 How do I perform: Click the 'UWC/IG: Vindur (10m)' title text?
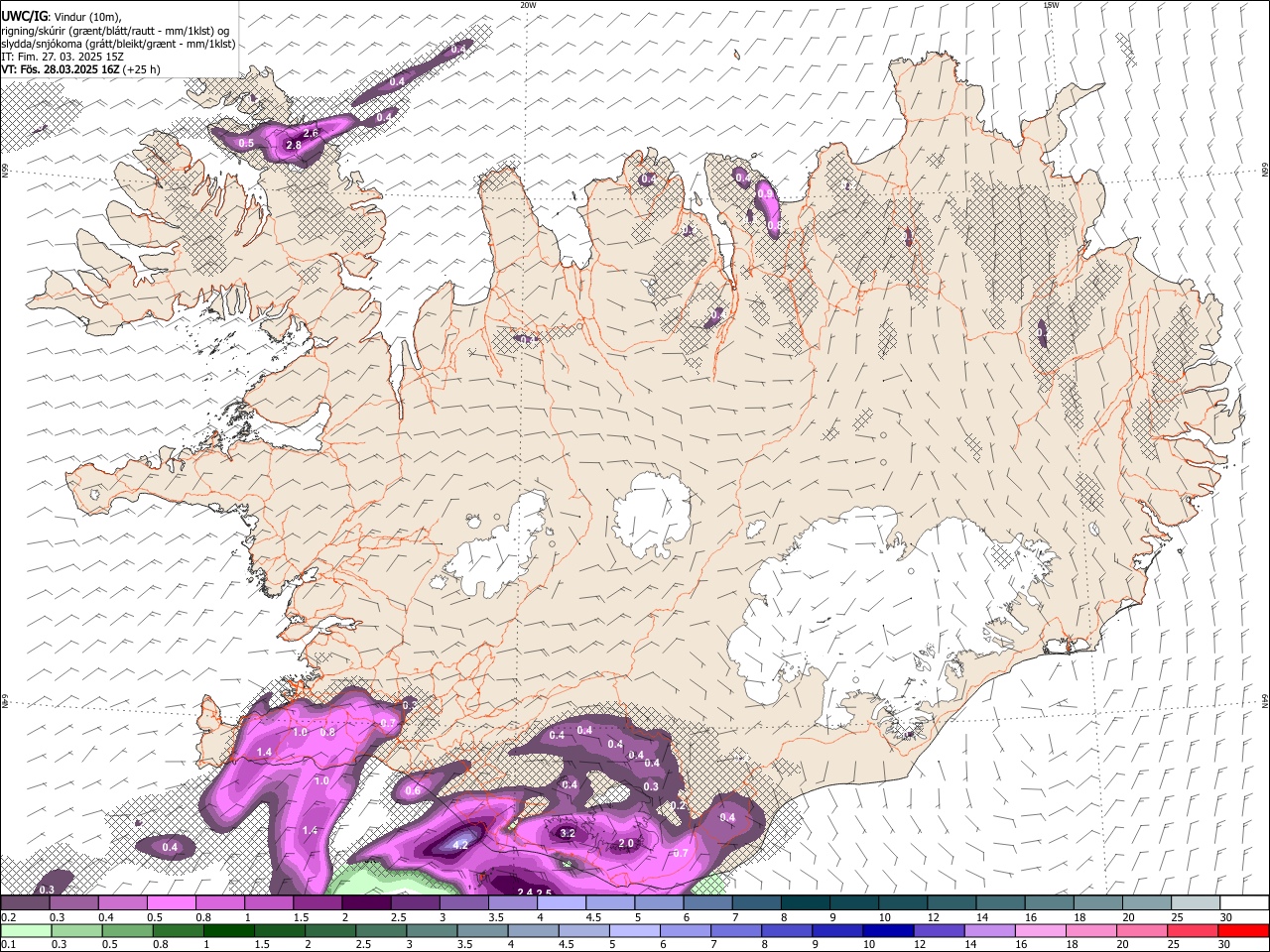click(x=61, y=17)
